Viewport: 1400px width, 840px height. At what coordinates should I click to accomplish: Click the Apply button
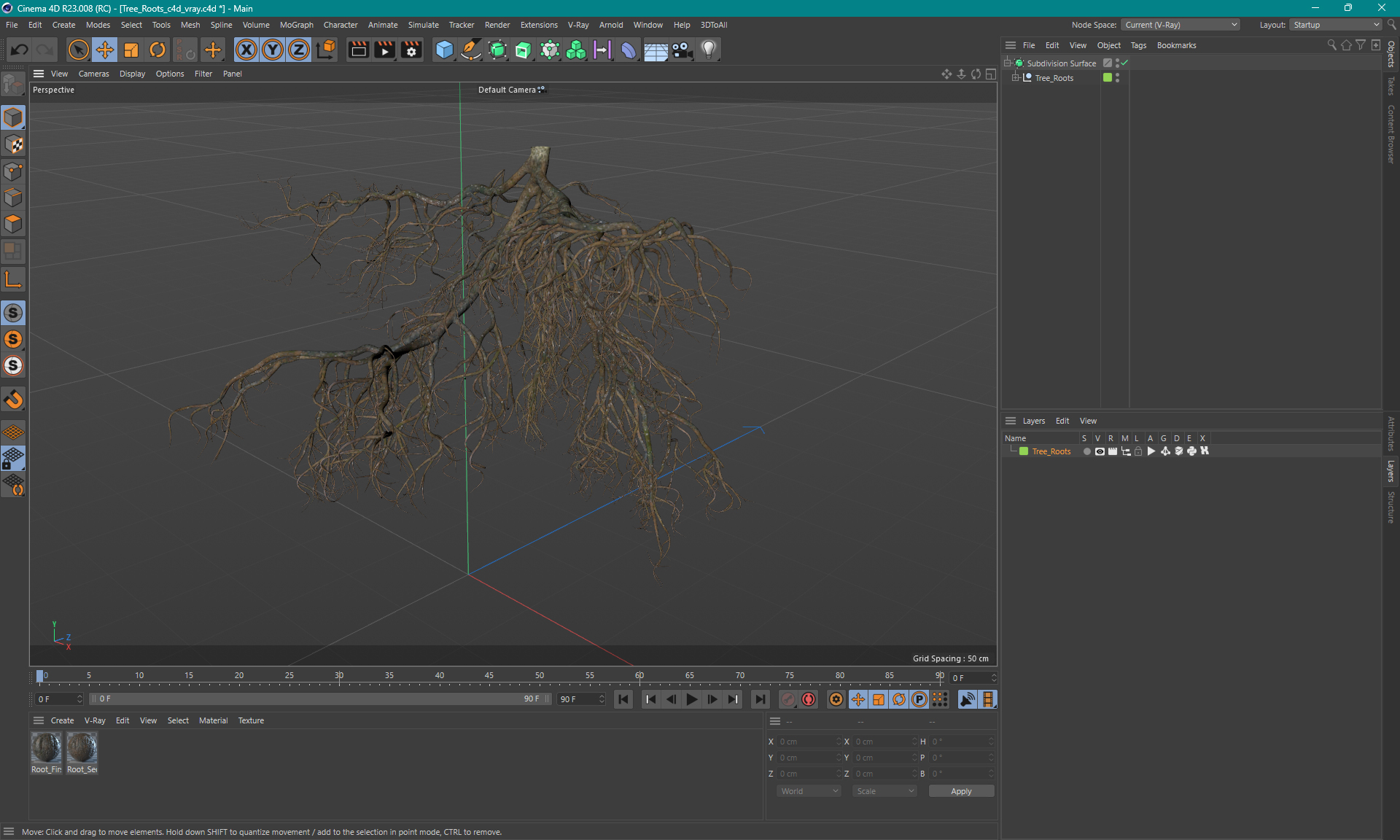pos(961,791)
